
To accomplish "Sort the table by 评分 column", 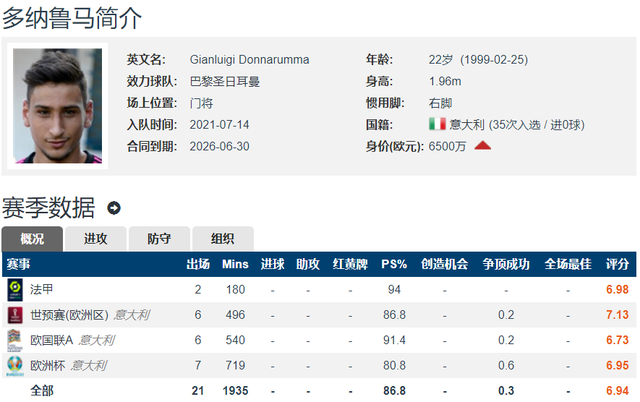I will [617, 264].
